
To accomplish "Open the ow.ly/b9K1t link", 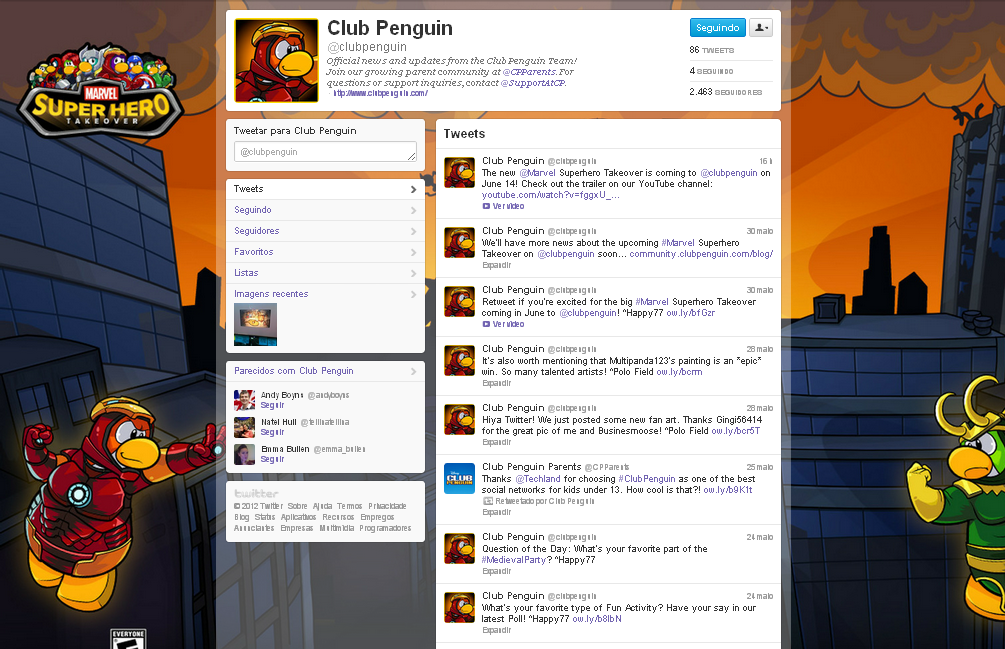I will 727,490.
